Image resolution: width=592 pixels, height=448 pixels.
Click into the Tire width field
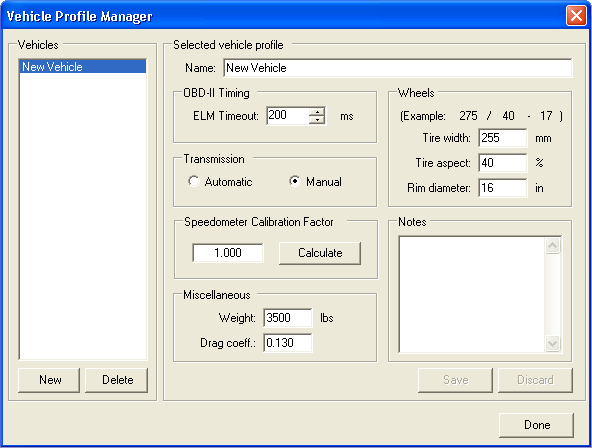click(503, 138)
